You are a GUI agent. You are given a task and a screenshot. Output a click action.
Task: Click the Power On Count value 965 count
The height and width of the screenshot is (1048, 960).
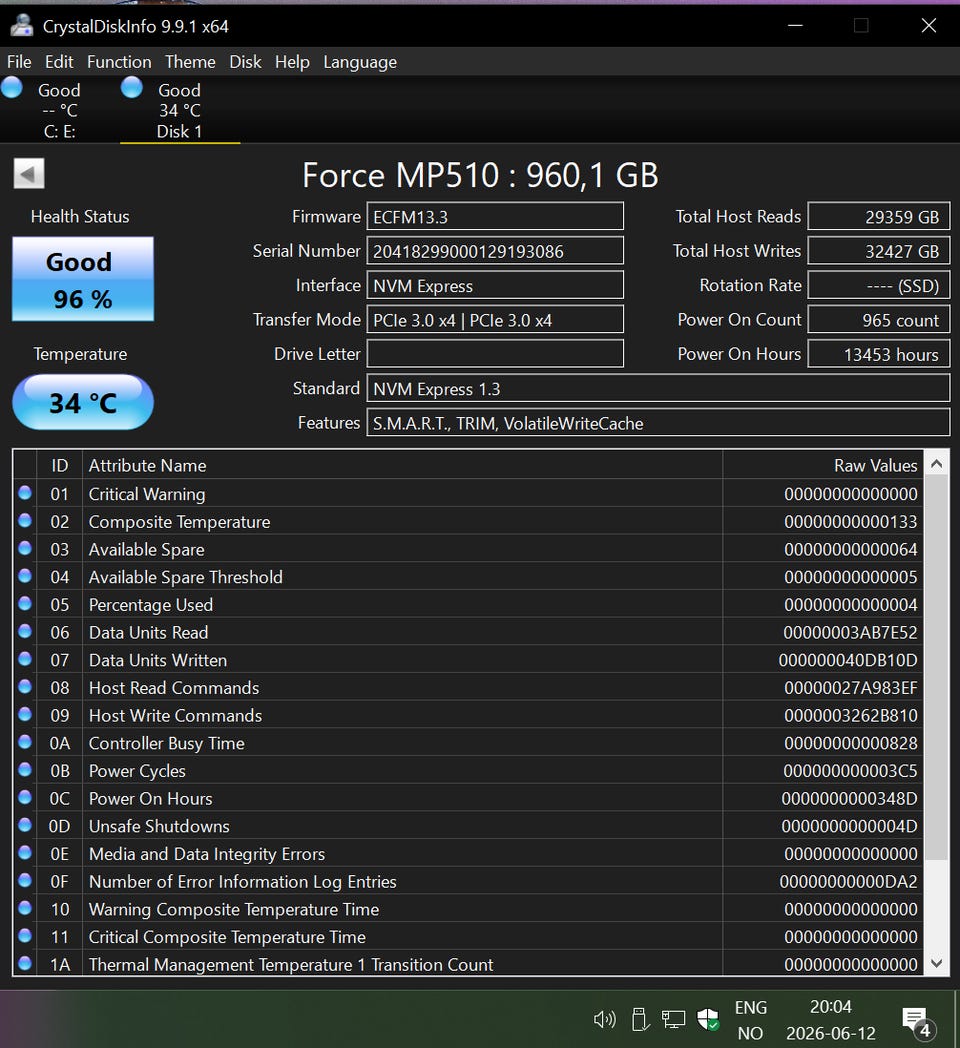point(878,319)
